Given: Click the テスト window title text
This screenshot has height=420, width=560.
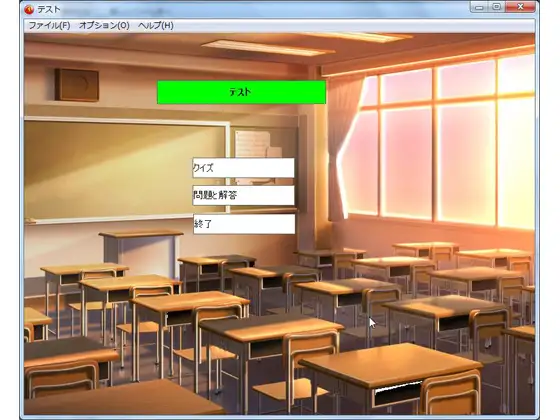Looking at the screenshot, I should [49, 10].
